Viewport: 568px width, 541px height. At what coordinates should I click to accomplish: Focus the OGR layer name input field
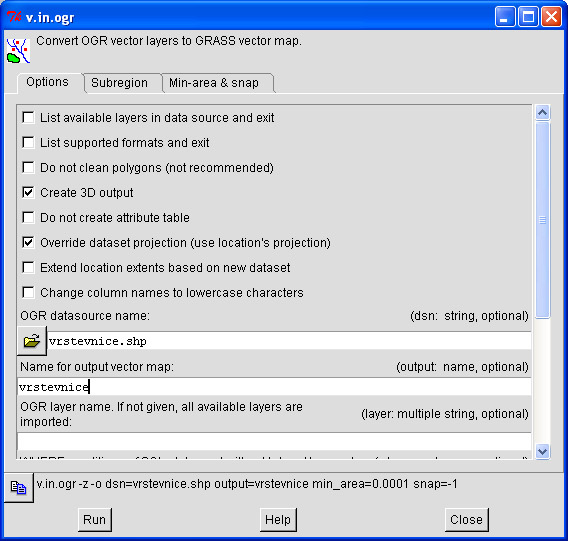point(274,441)
